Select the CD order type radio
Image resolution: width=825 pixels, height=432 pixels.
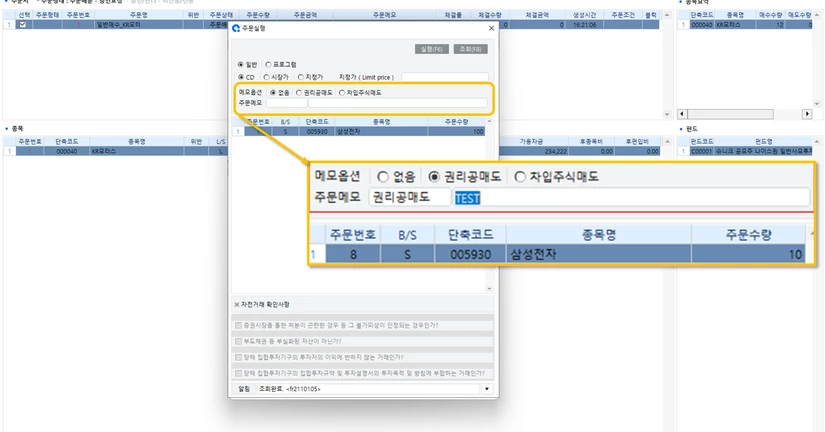tap(241, 77)
